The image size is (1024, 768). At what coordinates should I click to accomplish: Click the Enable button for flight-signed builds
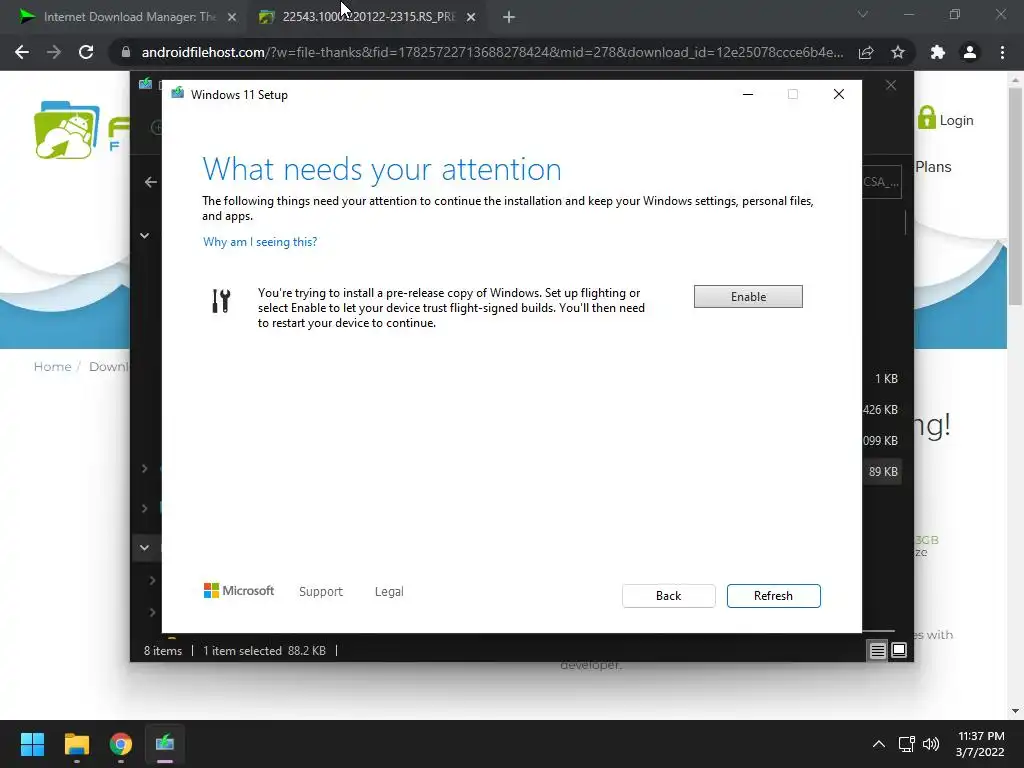tap(748, 296)
